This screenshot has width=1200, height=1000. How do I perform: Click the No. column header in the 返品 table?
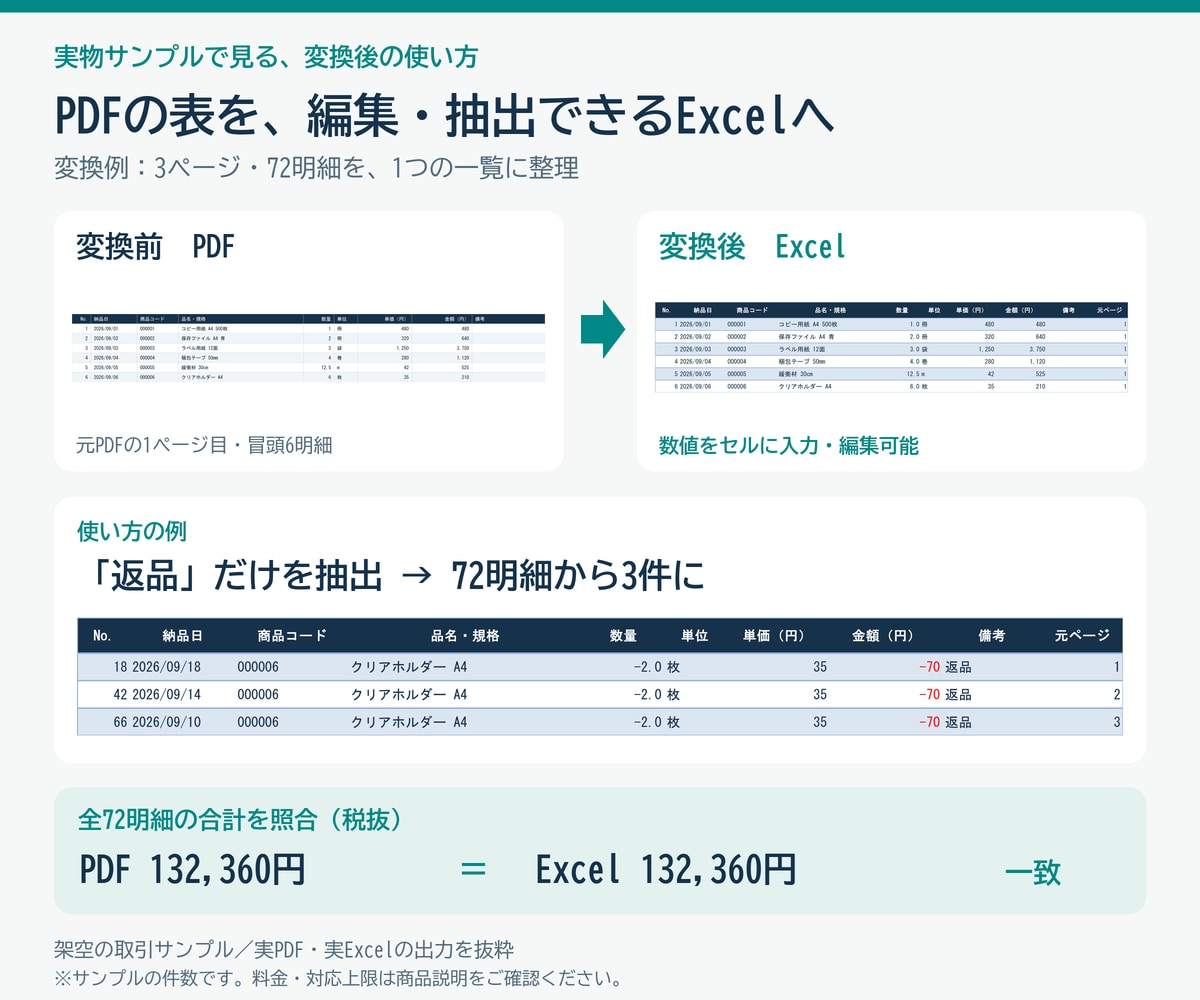pyautogui.click(x=102, y=635)
